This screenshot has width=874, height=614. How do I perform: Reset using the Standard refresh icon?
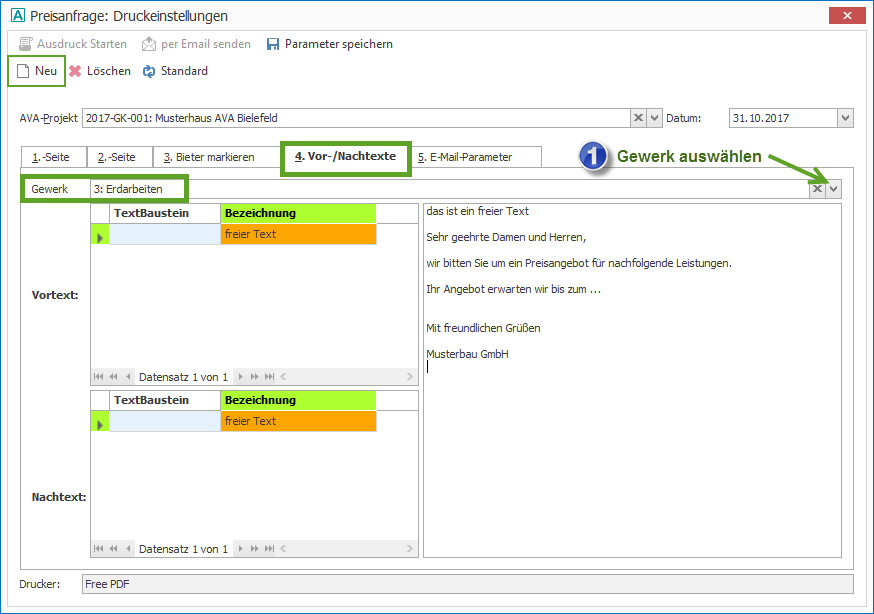[150, 71]
